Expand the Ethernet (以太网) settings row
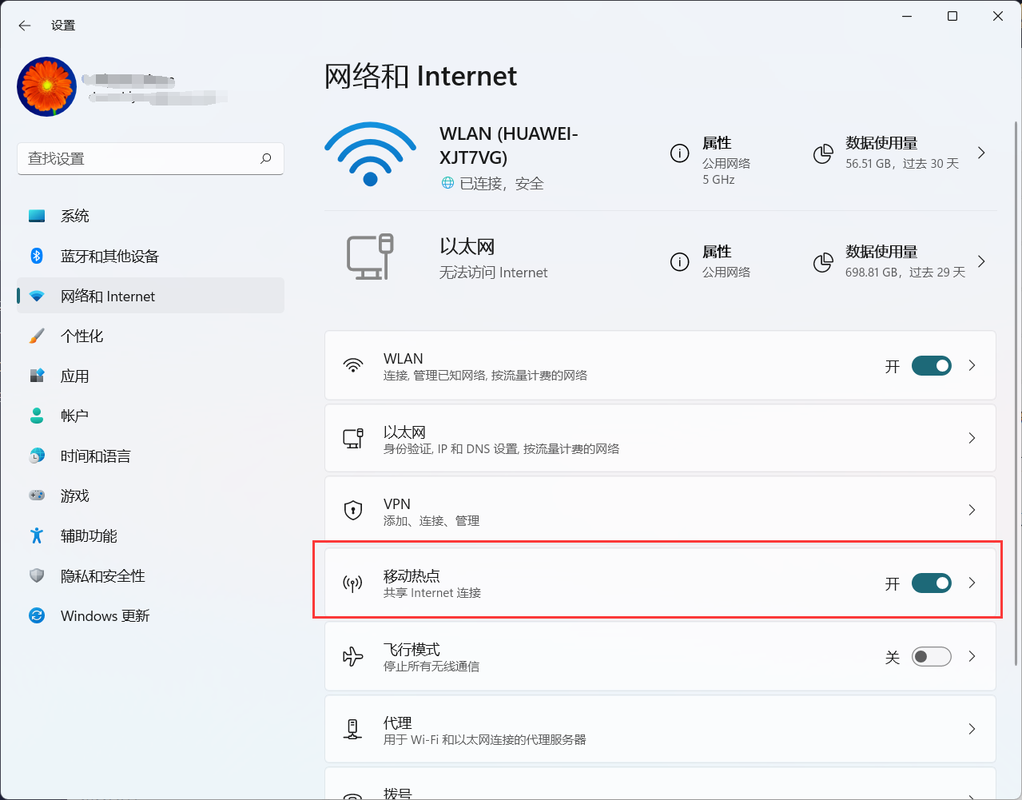 (x=971, y=437)
